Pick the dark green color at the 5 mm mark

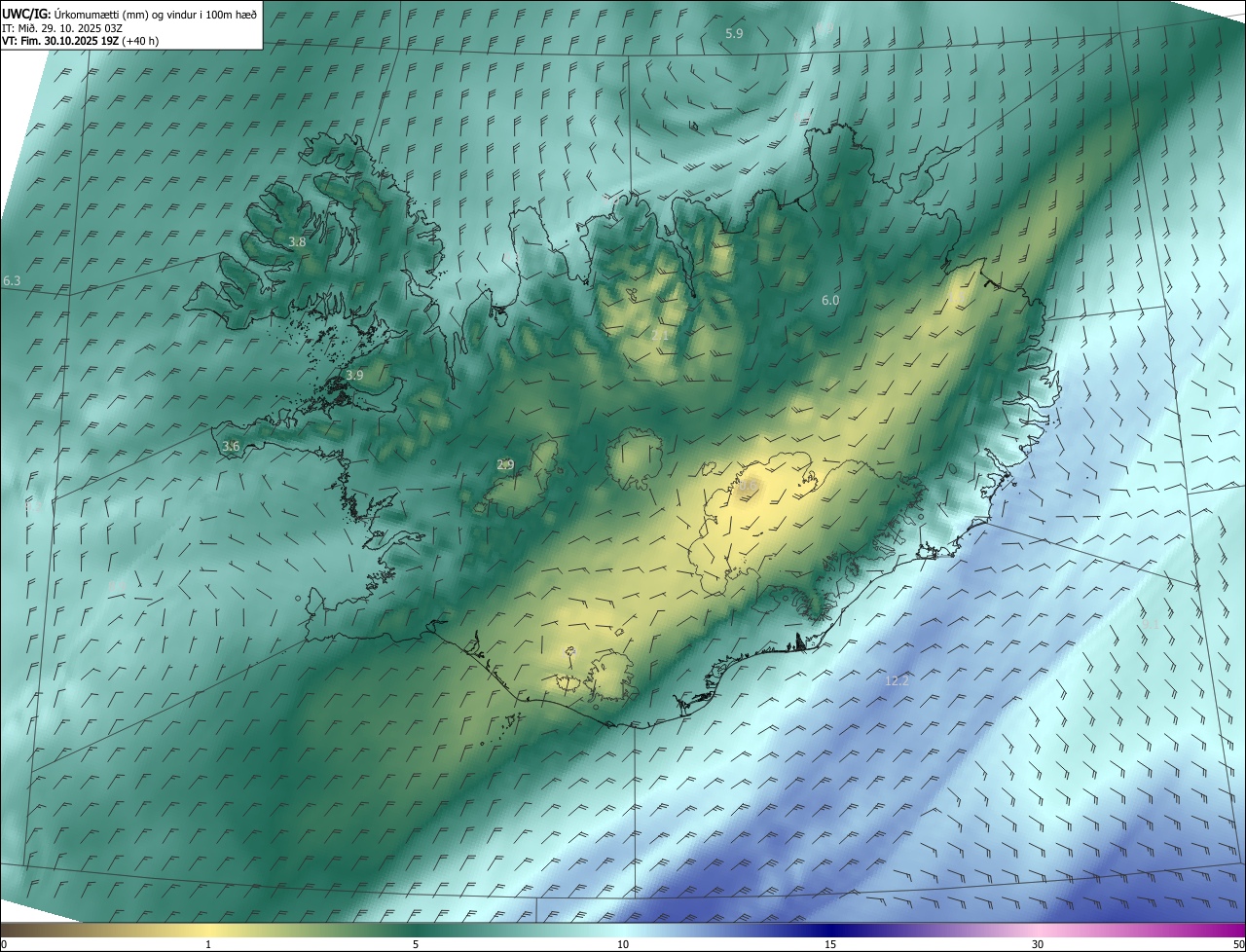point(416,930)
